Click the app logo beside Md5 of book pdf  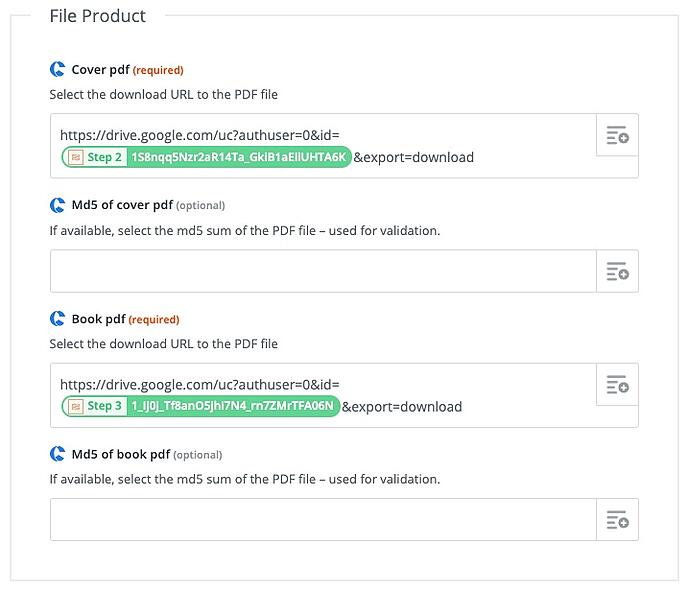(57, 454)
